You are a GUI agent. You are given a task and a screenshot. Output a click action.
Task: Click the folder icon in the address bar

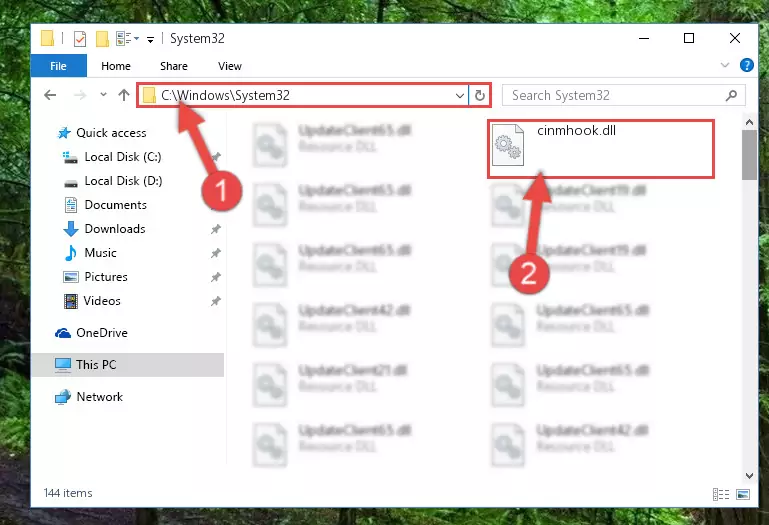point(149,95)
